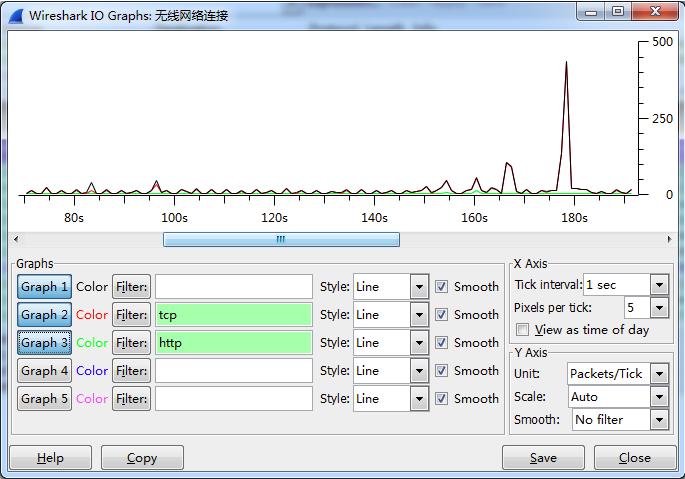Click the black Color label of Graph 1
Viewport: 685px width, 479px height.
[x=92, y=287]
